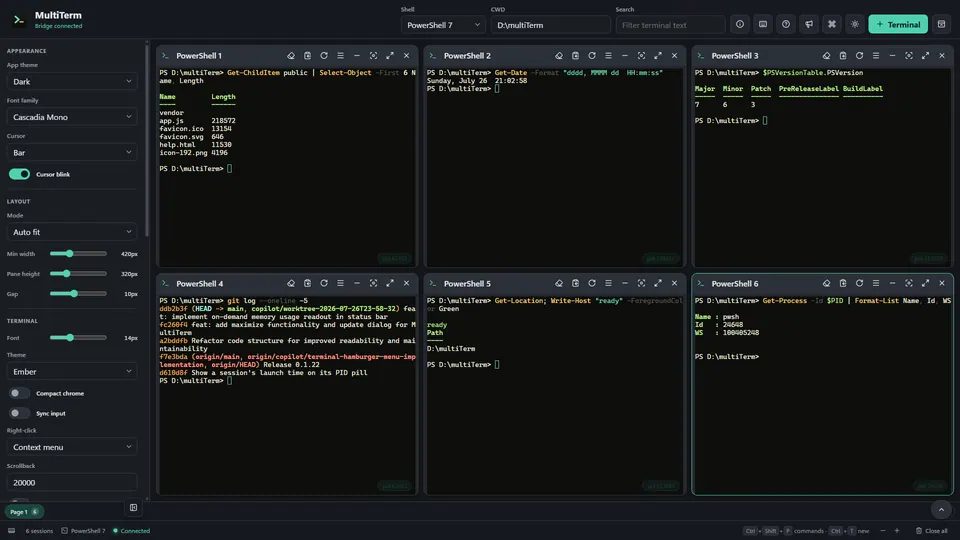Open the help question-mark icon in top toolbar
The image size is (960, 540).
coord(786,24)
